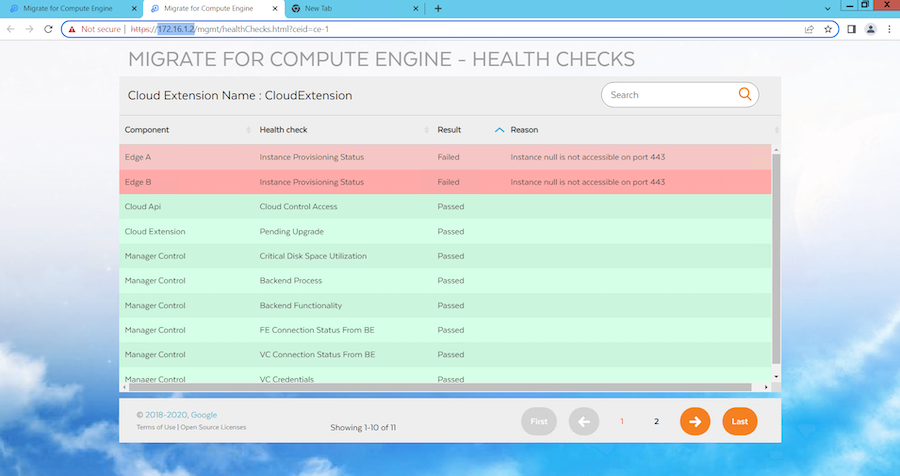Bookmark this page with the star icon
This screenshot has height=476, width=900.
828,29
